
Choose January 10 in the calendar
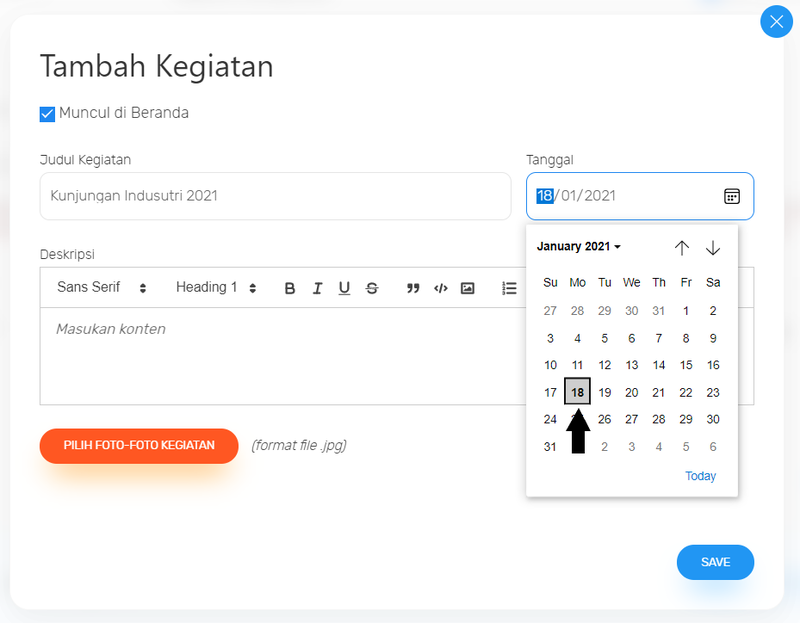pyautogui.click(x=550, y=365)
